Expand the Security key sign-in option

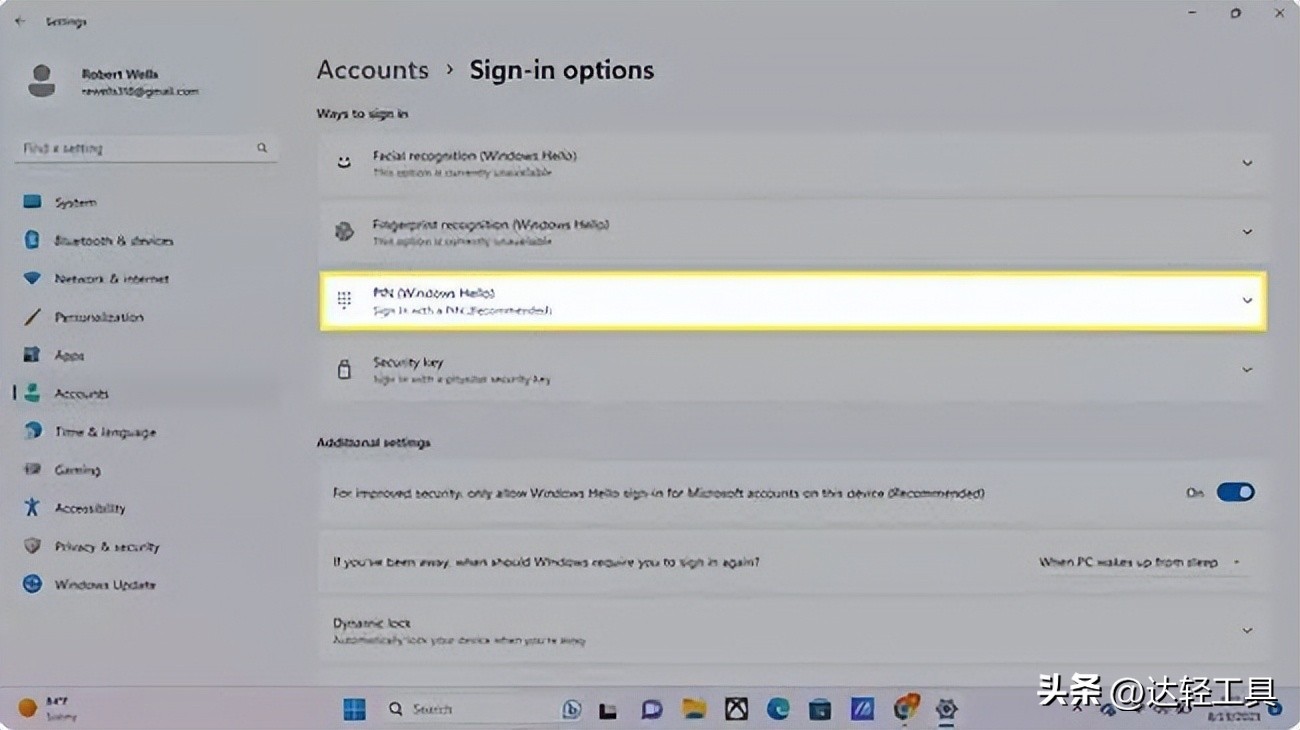click(x=1247, y=369)
